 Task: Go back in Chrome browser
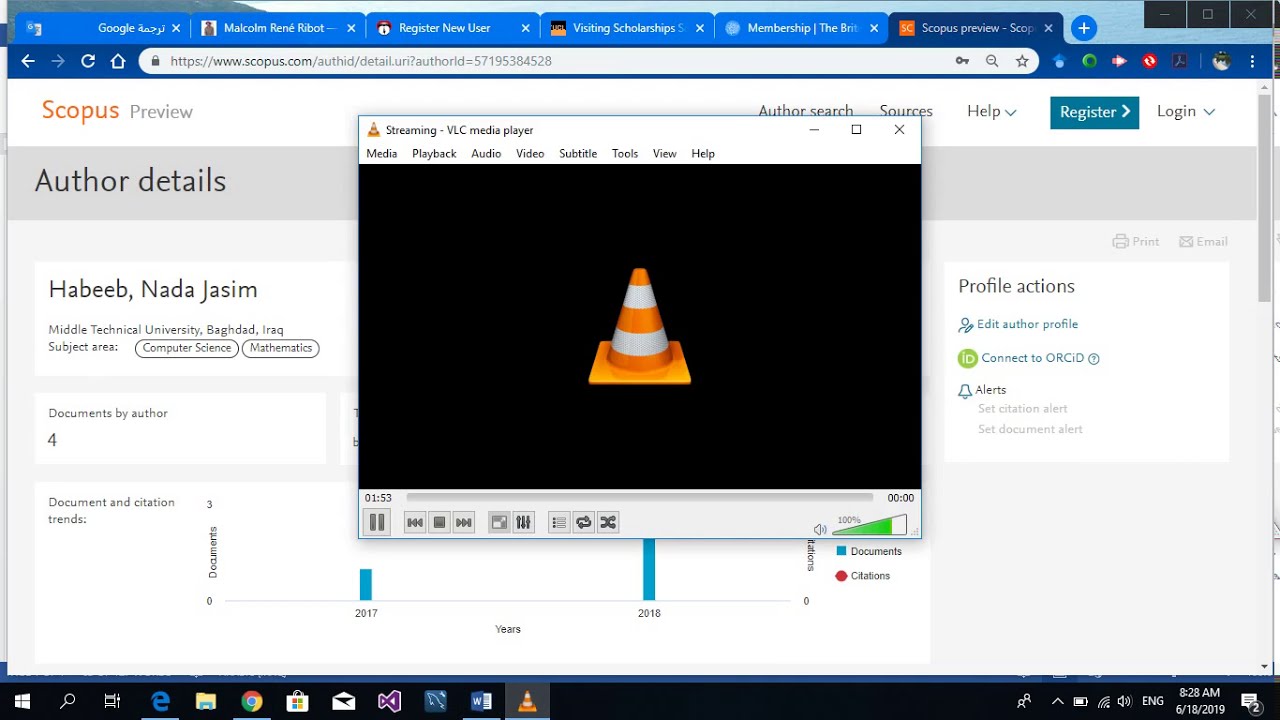tap(28, 61)
